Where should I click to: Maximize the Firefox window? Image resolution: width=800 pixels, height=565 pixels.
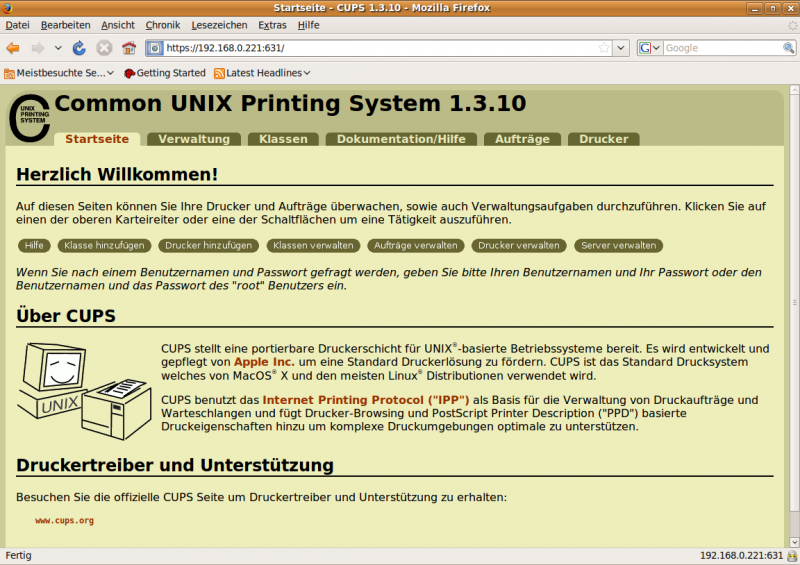tap(772, 8)
